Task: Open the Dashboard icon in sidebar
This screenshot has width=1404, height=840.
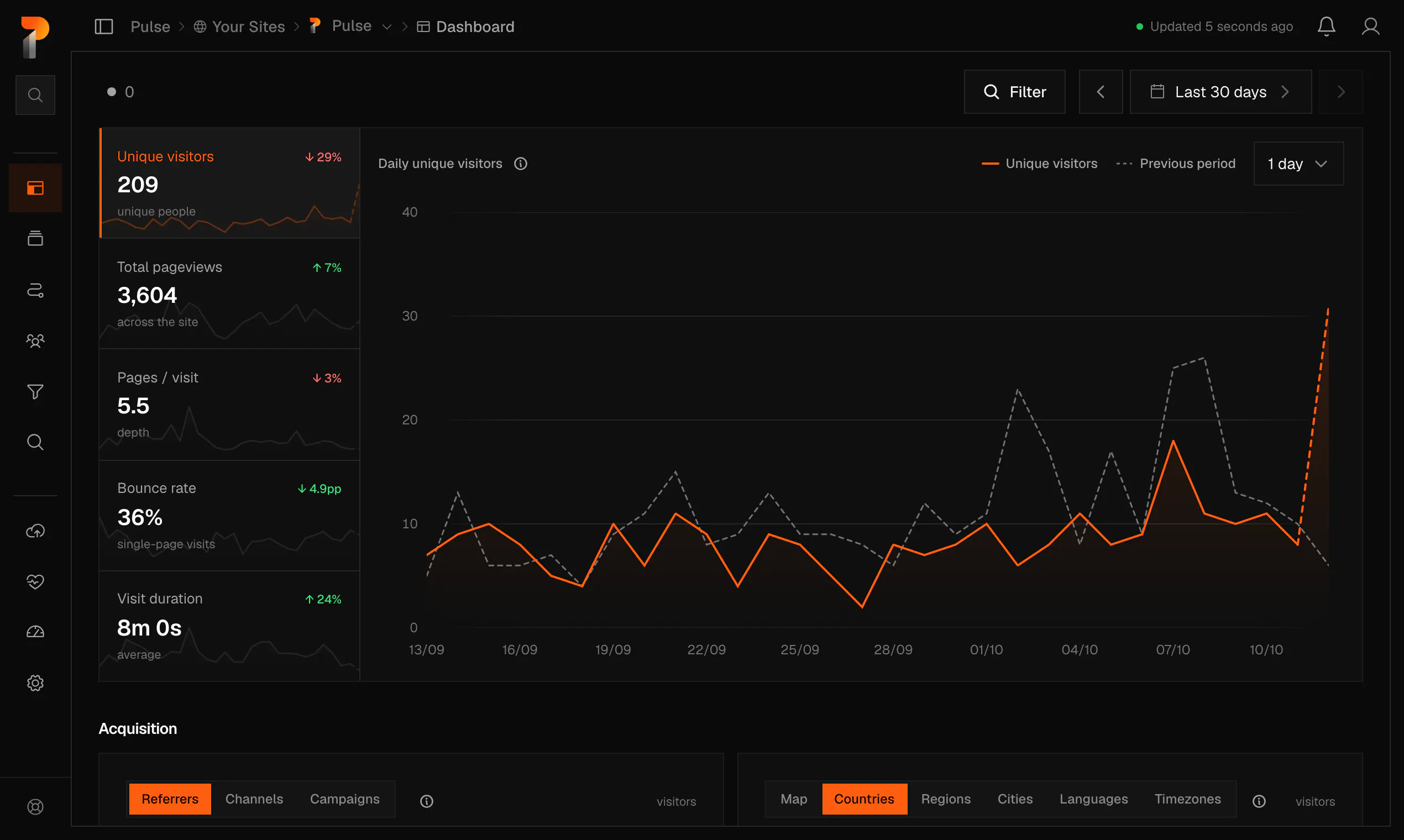Action: [x=35, y=188]
